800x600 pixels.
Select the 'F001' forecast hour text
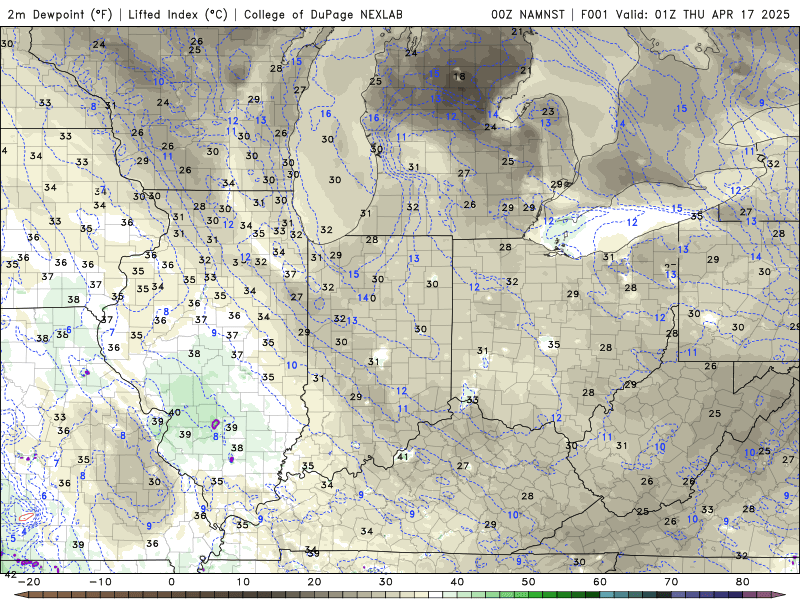[595, 14]
